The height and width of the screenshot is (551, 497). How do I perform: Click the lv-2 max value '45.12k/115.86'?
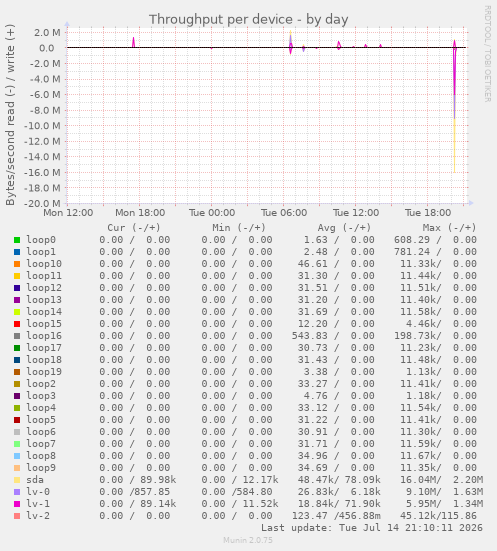coord(438,516)
